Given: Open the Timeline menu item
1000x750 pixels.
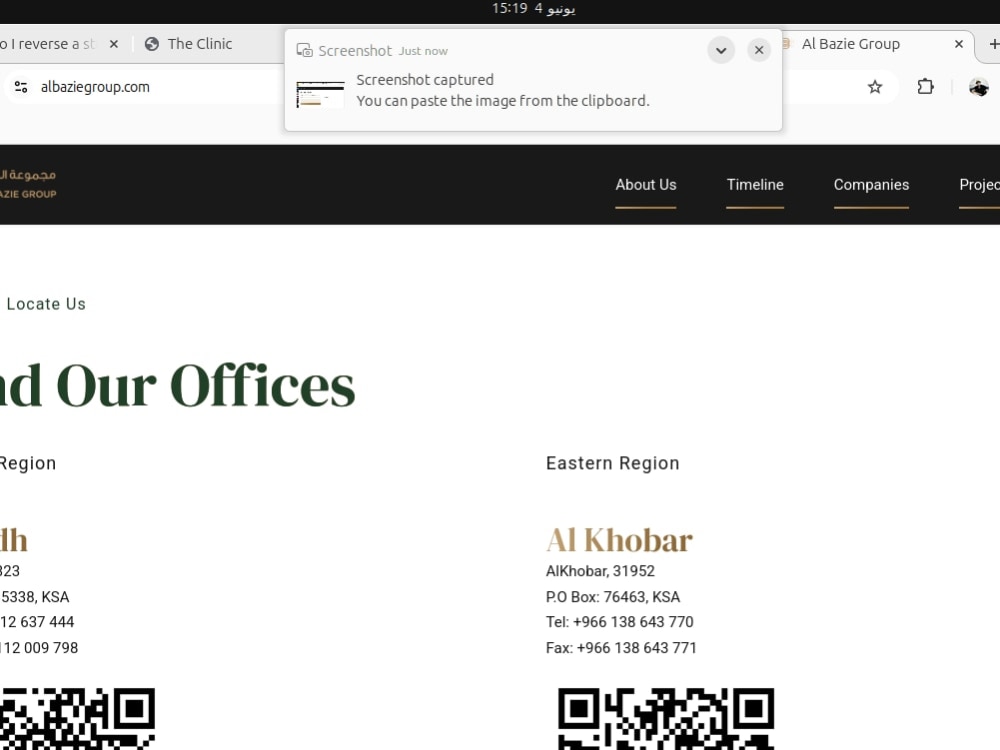Looking at the screenshot, I should click(x=755, y=185).
